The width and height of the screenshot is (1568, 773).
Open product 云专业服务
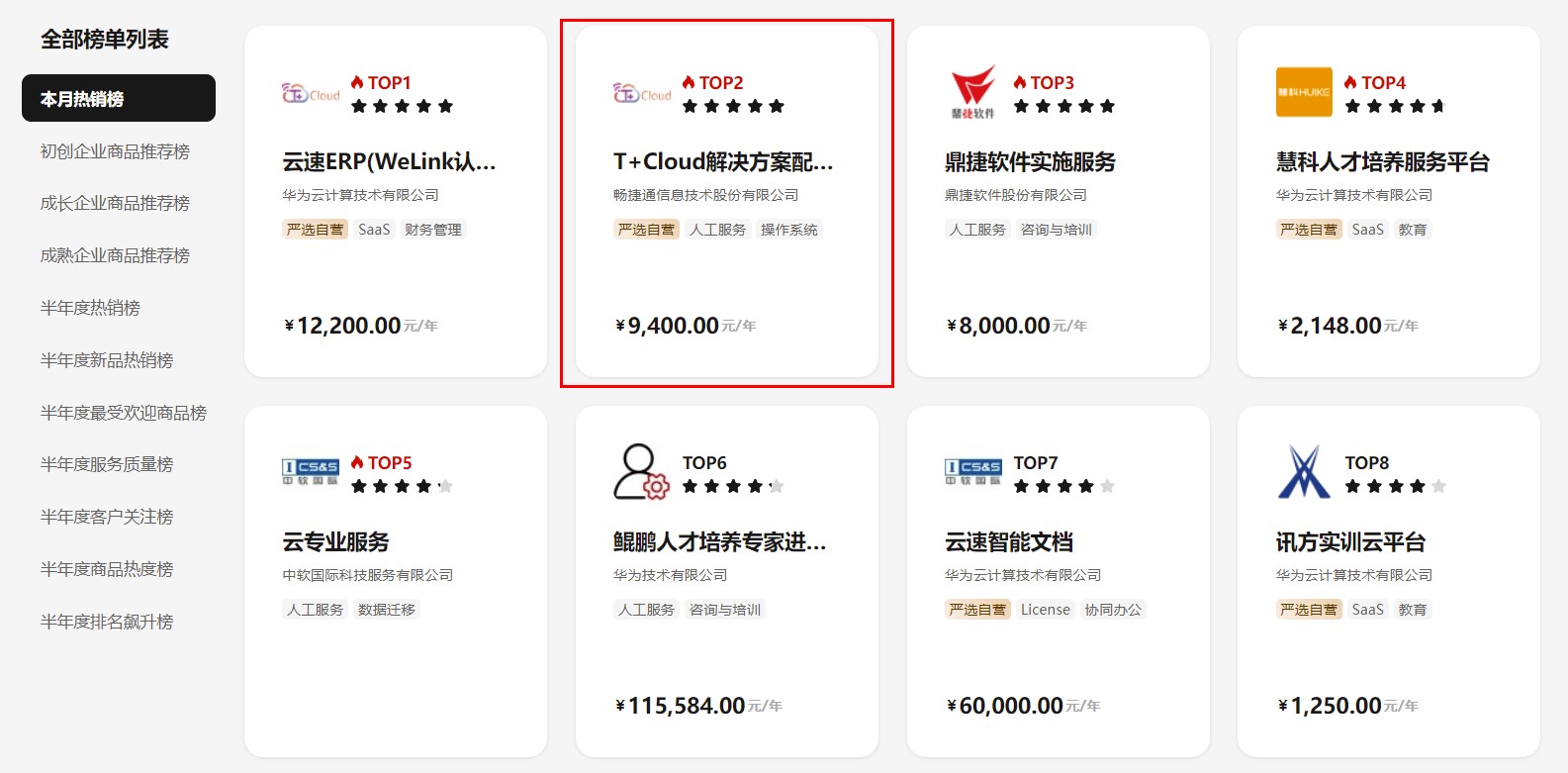(335, 541)
